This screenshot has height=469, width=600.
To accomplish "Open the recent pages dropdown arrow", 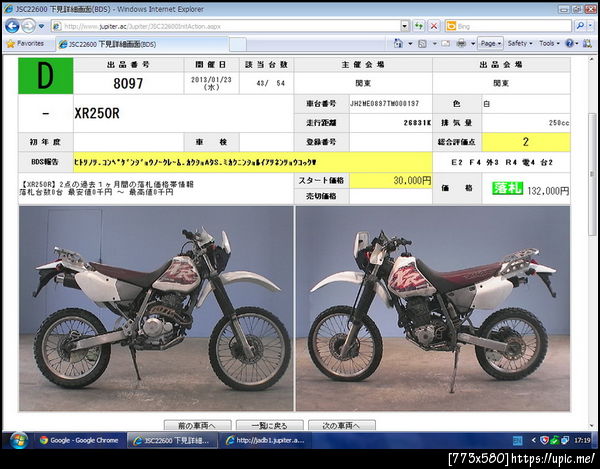I will pos(41,26).
